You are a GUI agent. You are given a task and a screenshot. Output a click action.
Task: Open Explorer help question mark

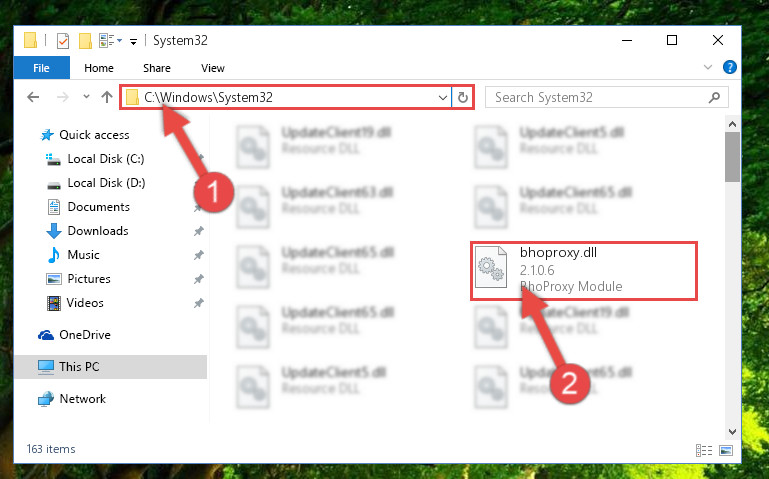pyautogui.click(x=729, y=67)
